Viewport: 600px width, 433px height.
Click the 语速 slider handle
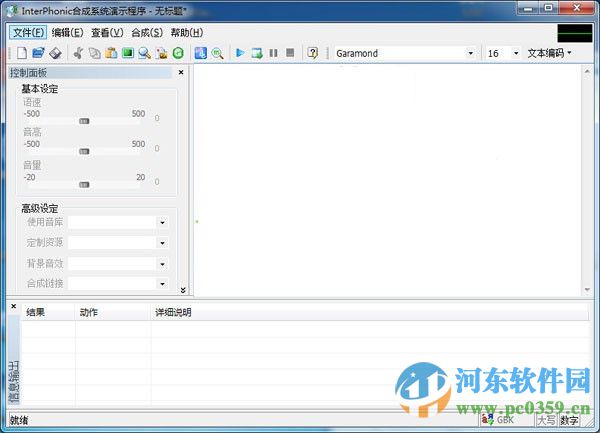(x=84, y=121)
